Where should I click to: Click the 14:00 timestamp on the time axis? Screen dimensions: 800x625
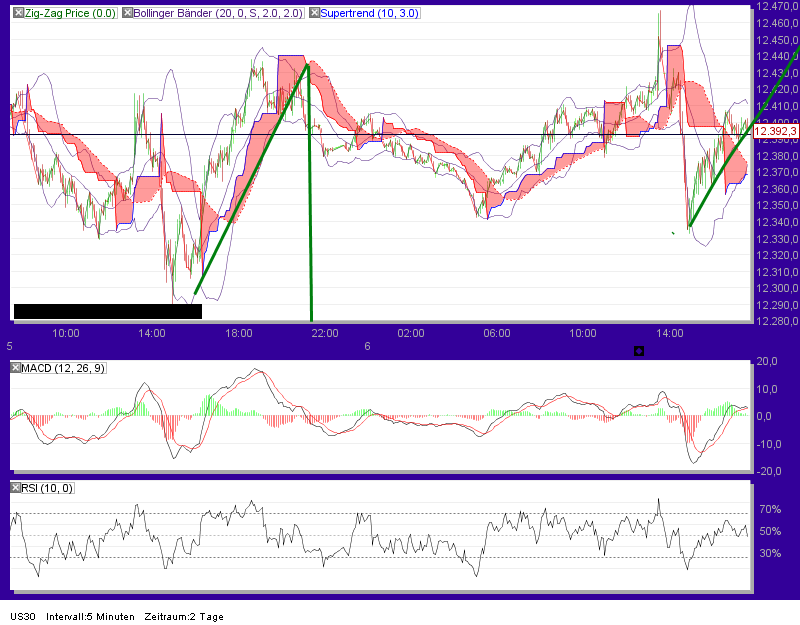pos(153,334)
